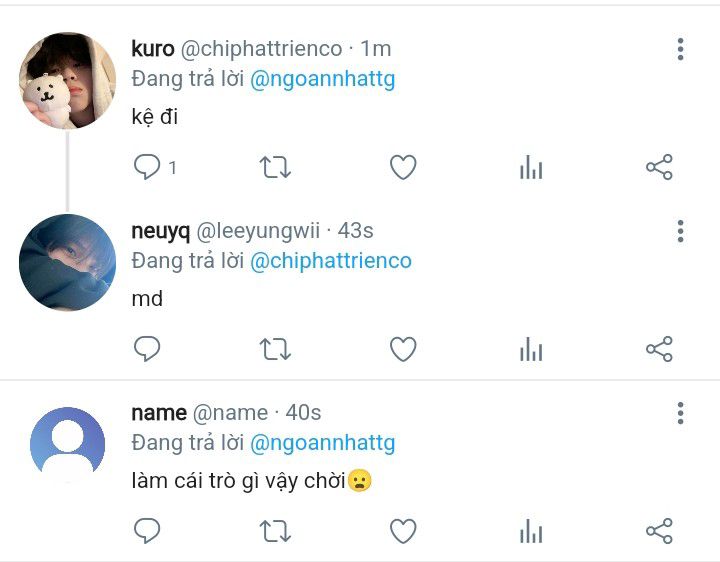Viewport: 720px width, 562px height.
Task: Reply to neuyq's "md" tweet
Action: point(147,349)
